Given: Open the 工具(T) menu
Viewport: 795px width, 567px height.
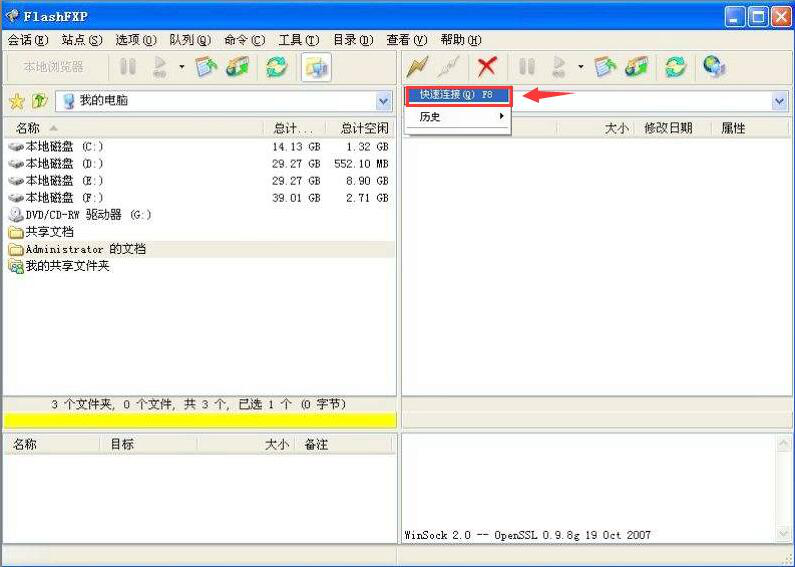Looking at the screenshot, I should pos(299,40).
